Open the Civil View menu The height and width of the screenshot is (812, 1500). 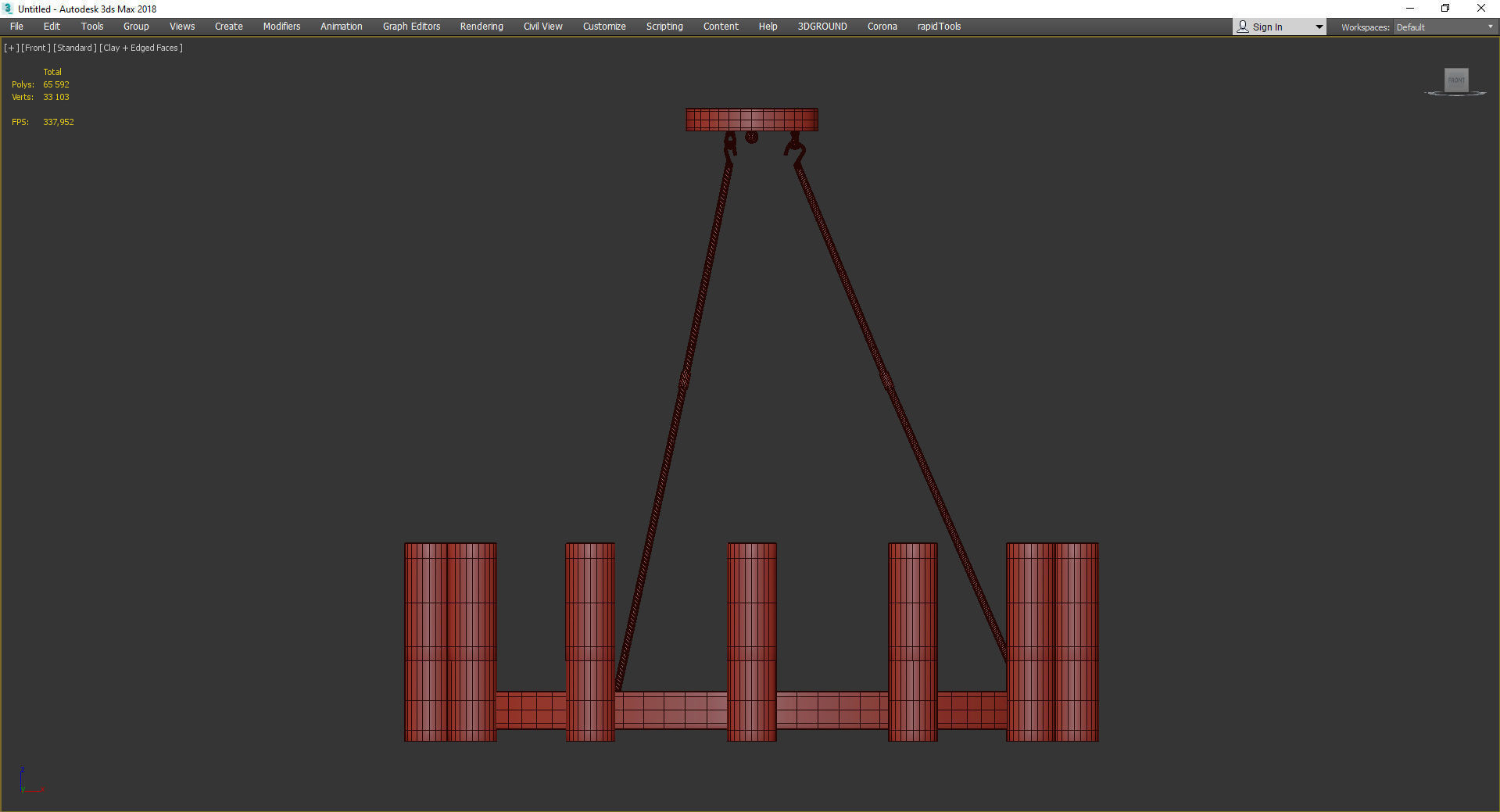pos(543,27)
